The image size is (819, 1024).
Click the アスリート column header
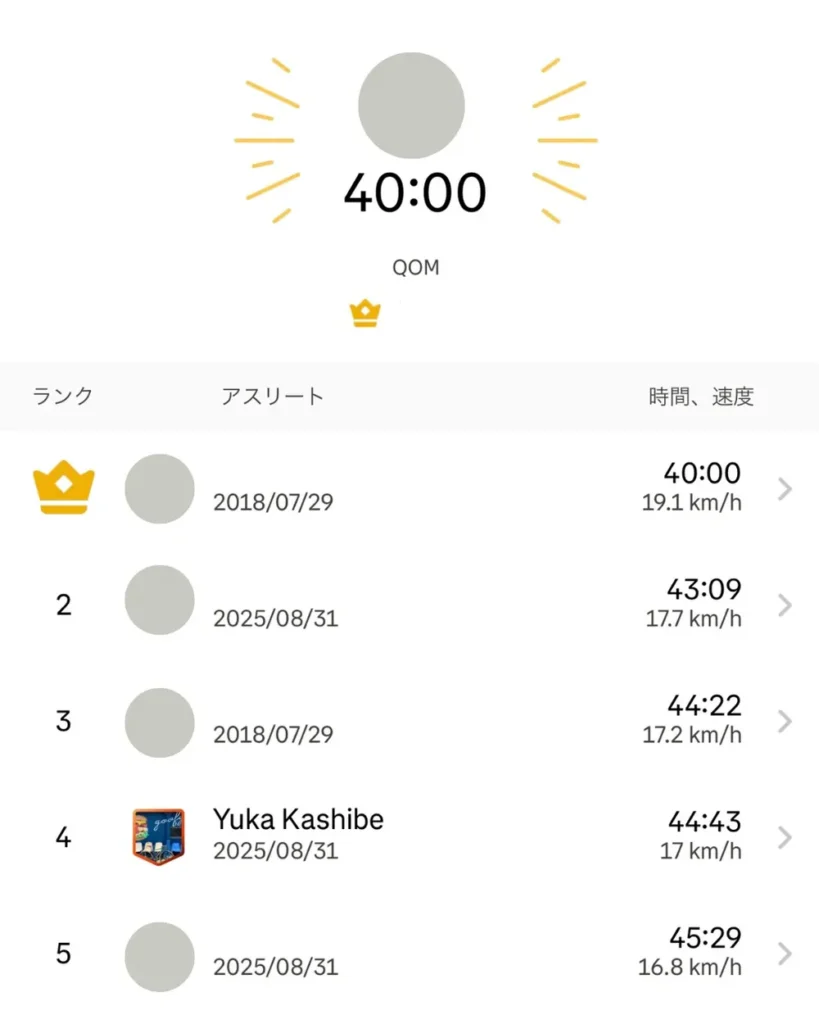(x=273, y=396)
